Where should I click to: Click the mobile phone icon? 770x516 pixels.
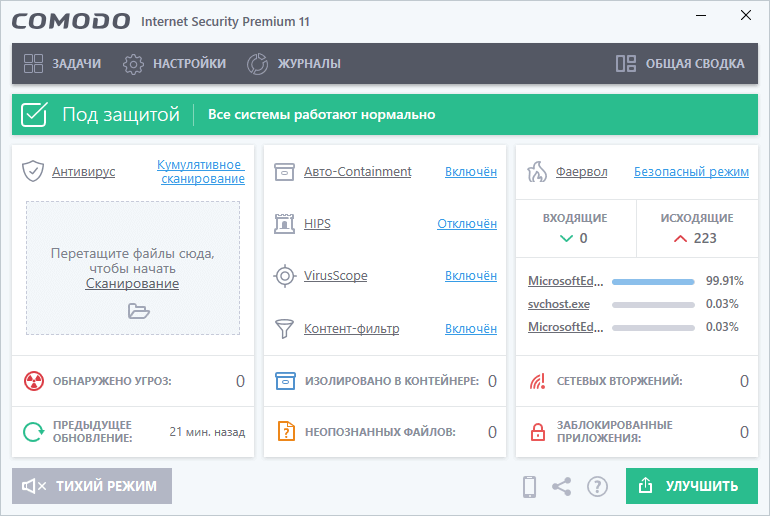click(x=530, y=486)
